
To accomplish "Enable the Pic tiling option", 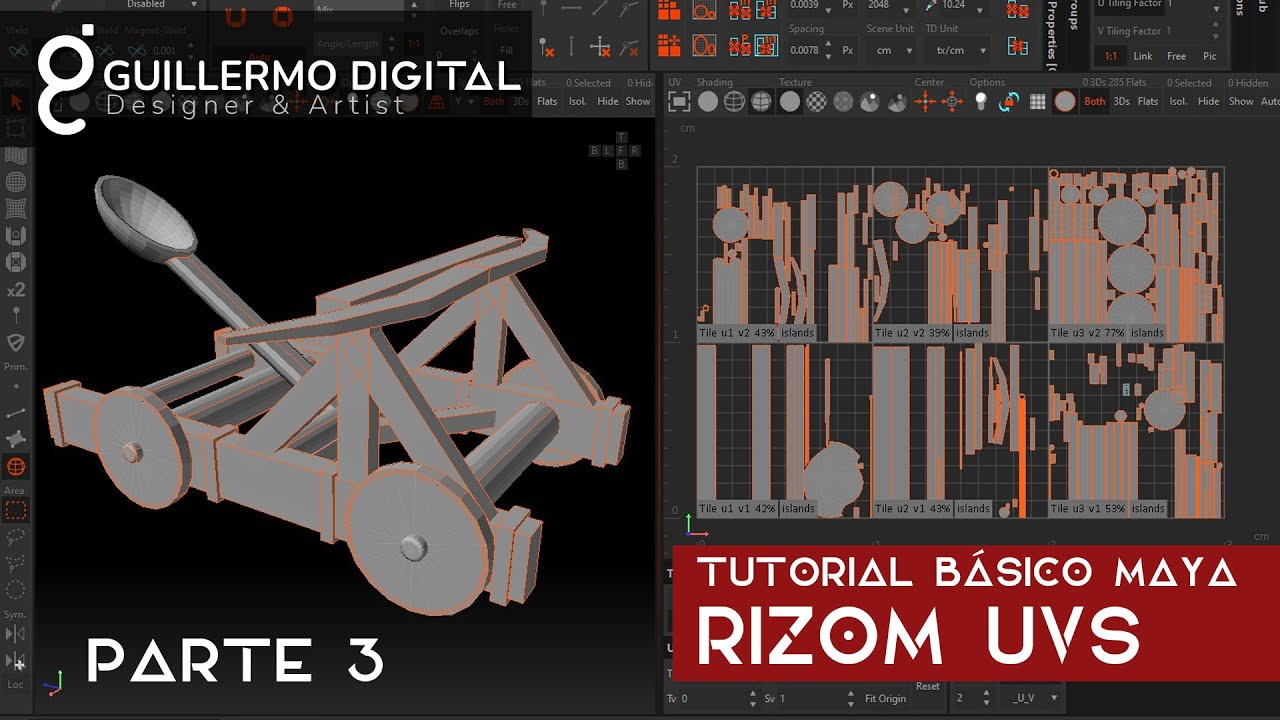I will 1210,56.
